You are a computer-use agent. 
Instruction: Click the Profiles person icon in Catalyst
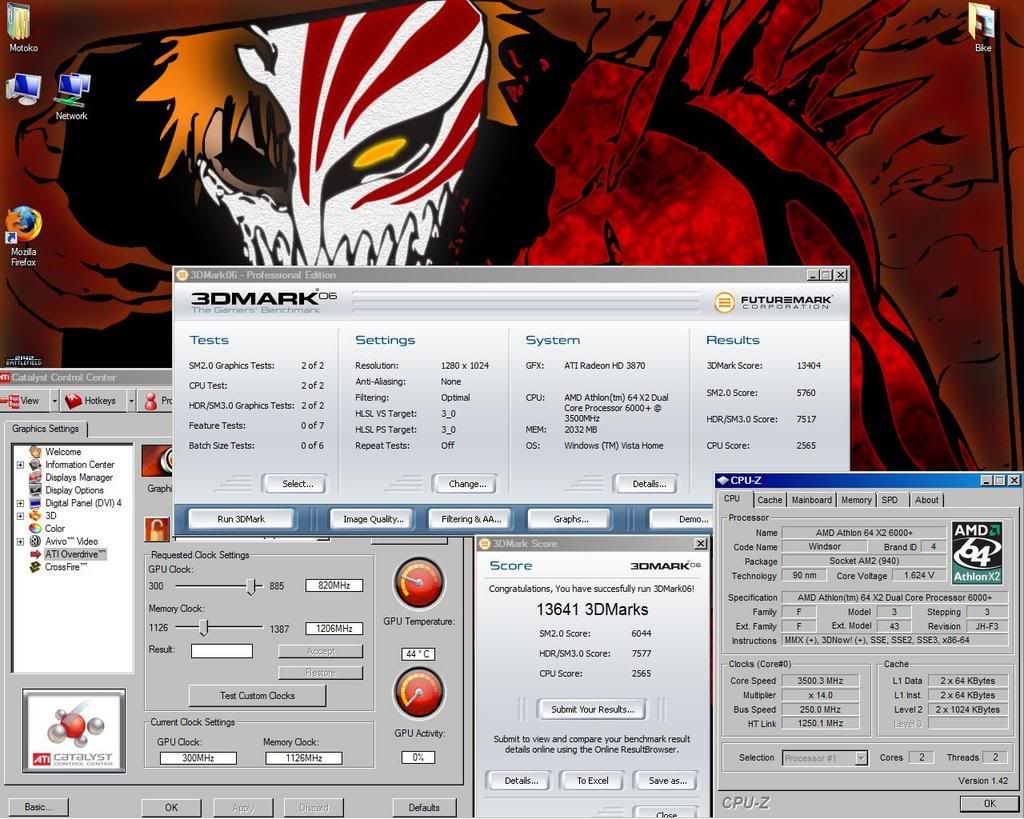pyautogui.click(x=151, y=400)
